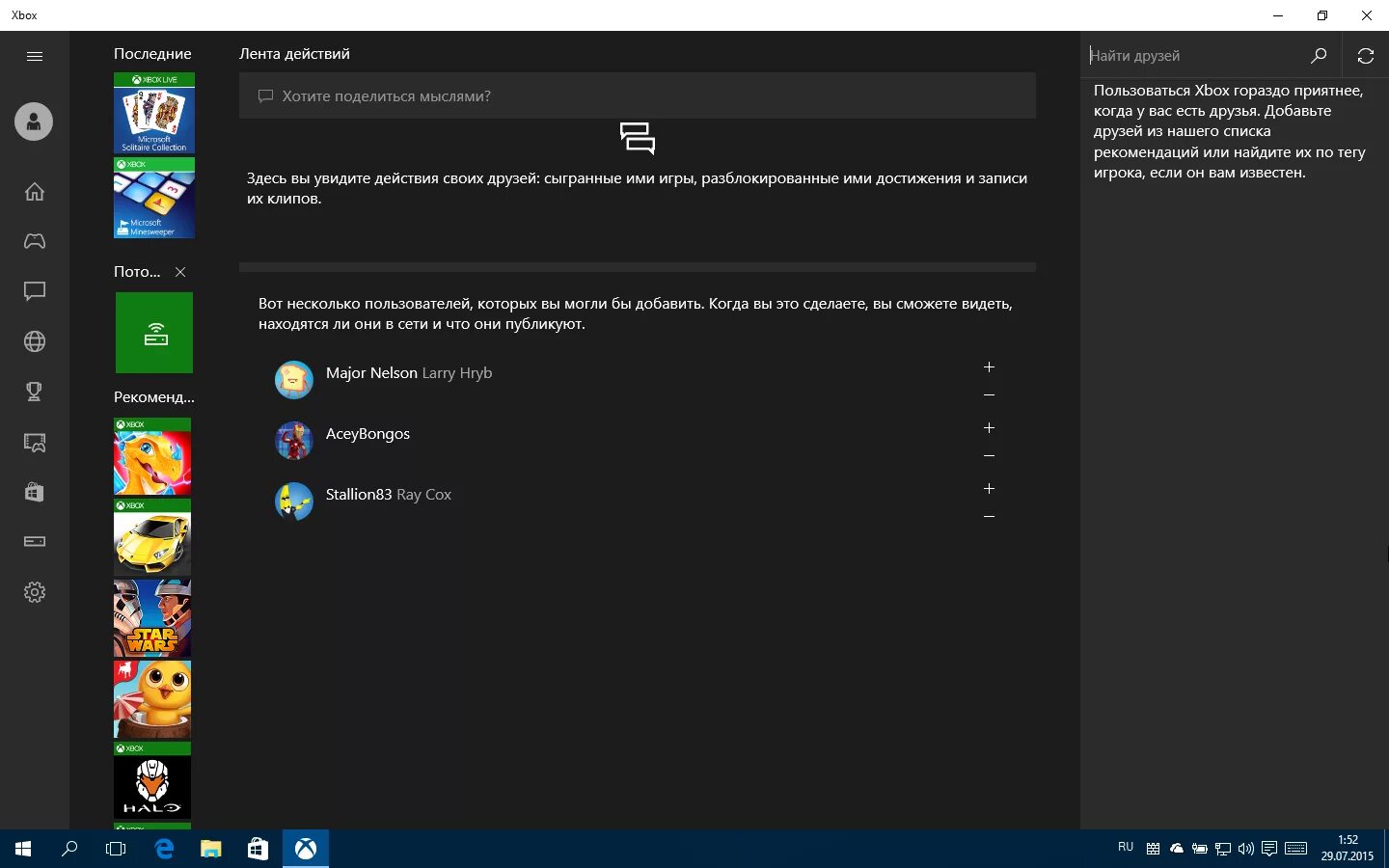This screenshot has width=1389, height=868.
Task: Open the Game DVR icon
Action: pos(35,442)
